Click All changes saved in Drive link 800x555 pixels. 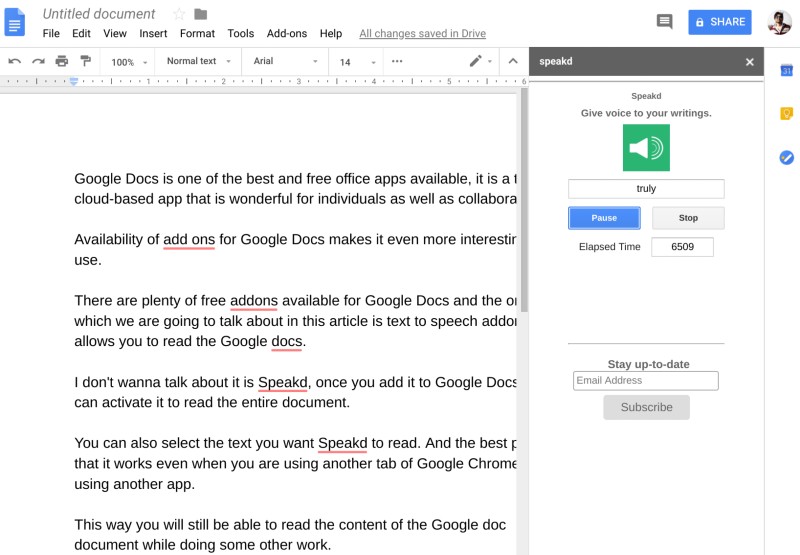tap(422, 34)
